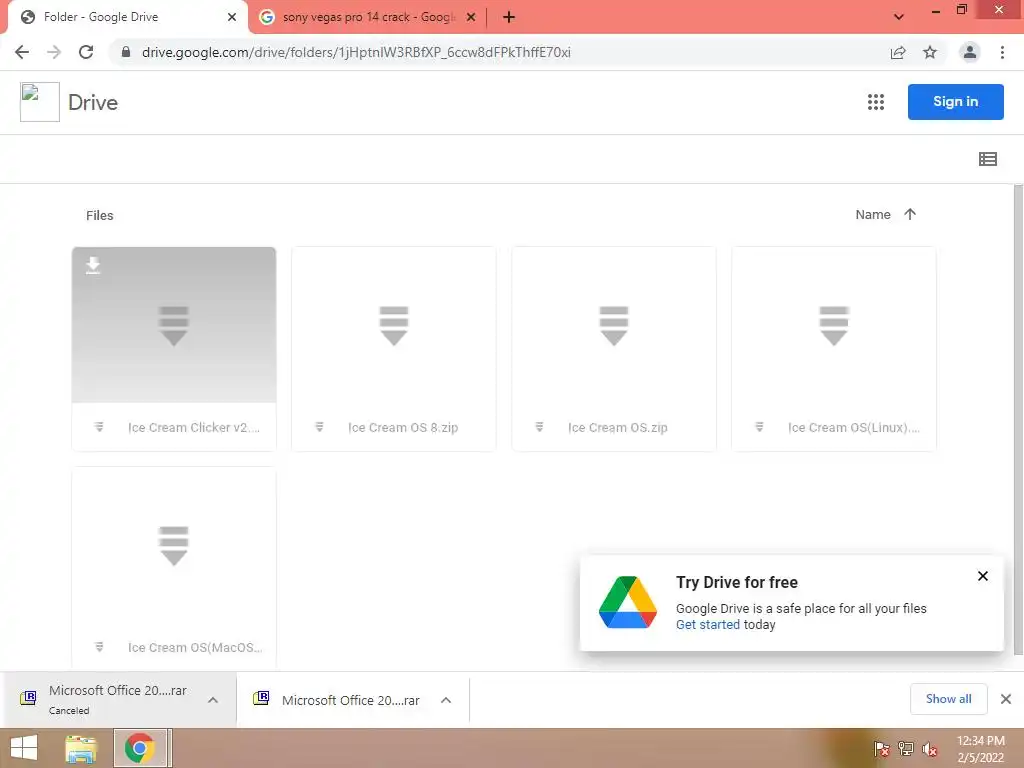The height and width of the screenshot is (768, 1024).
Task: Reverse sort direction with the up arrow
Action: pyautogui.click(x=910, y=214)
